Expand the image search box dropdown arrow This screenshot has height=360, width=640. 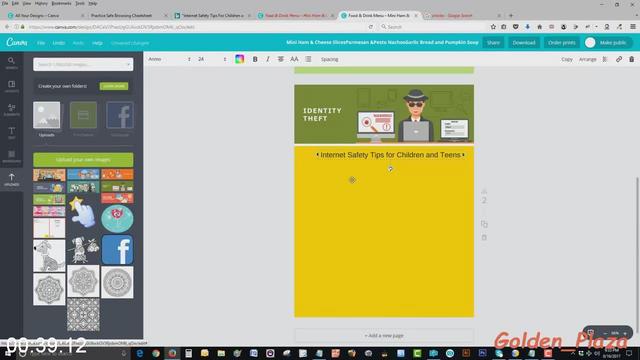[128, 64]
